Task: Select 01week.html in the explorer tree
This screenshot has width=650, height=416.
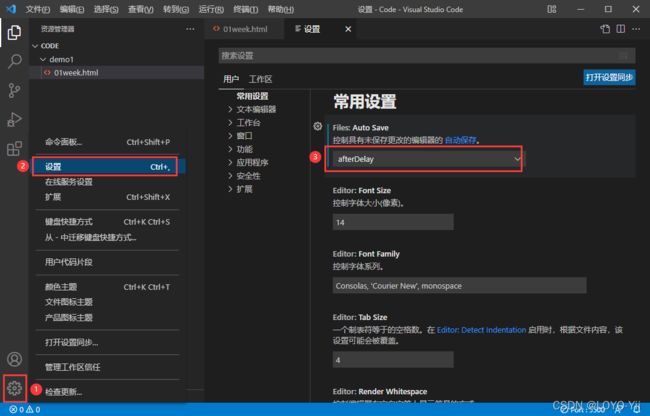Action: [x=116, y=73]
